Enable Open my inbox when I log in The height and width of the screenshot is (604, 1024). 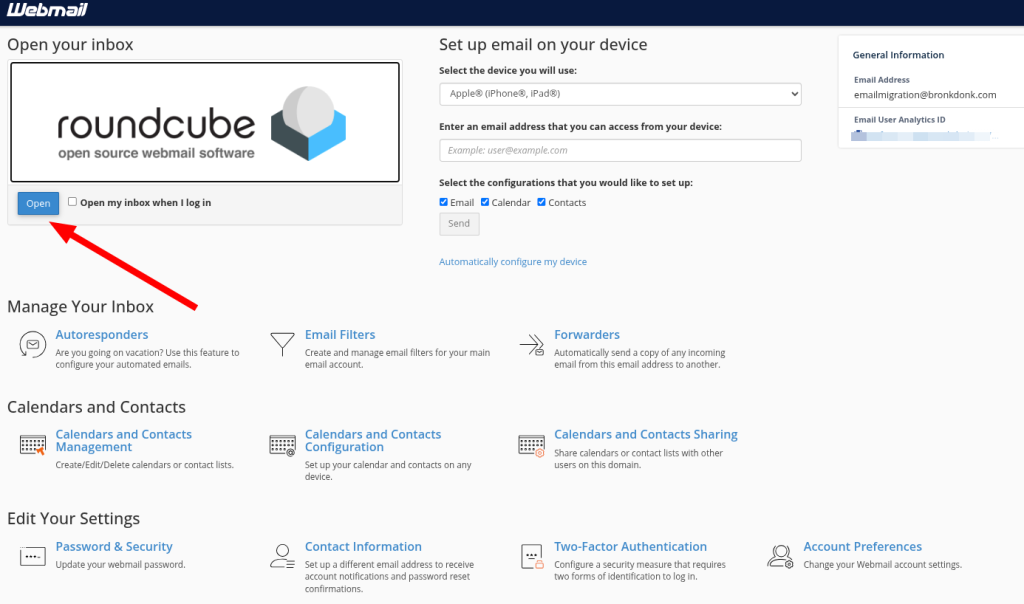point(72,202)
